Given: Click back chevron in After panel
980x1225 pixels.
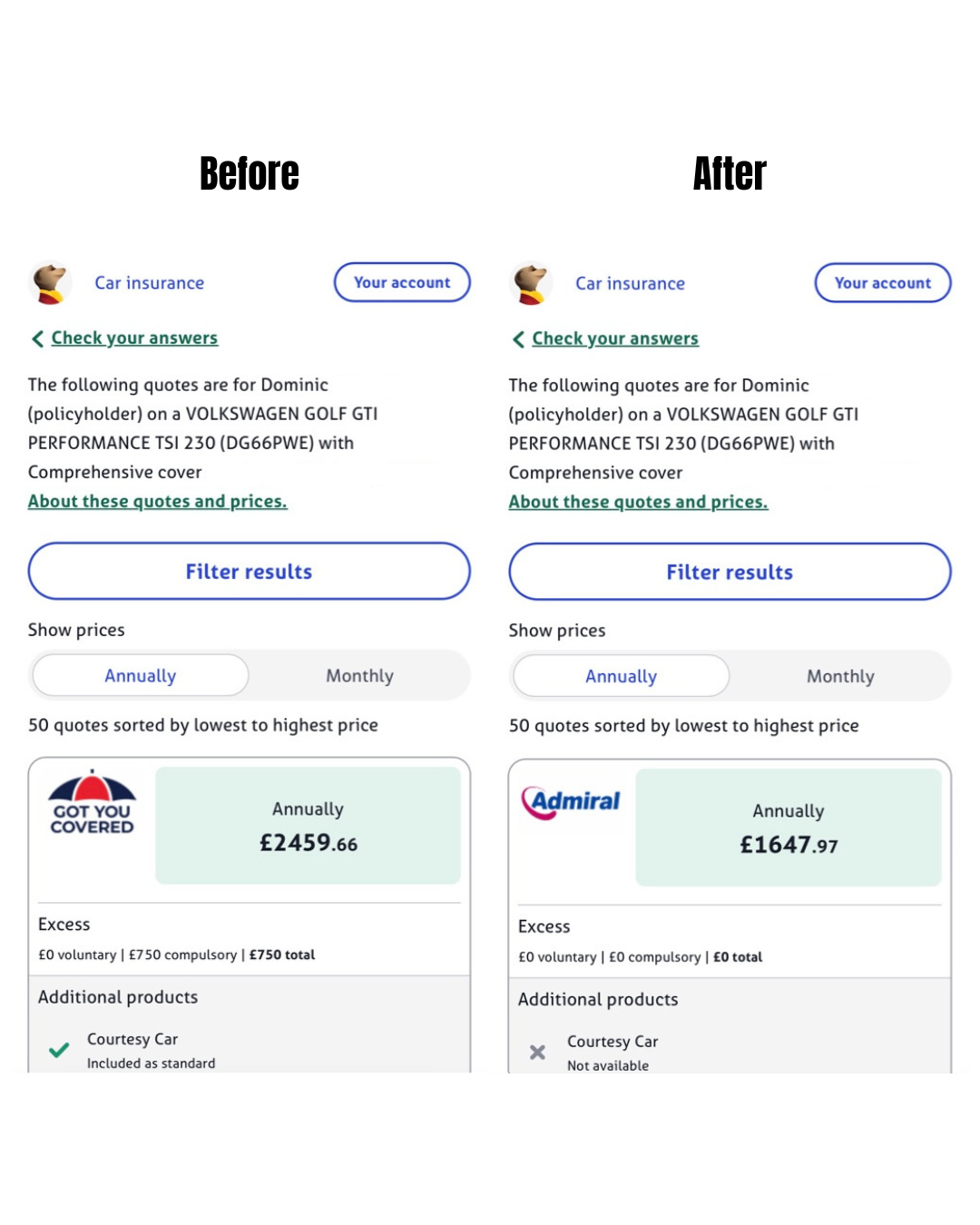Looking at the screenshot, I should pyautogui.click(x=518, y=339).
